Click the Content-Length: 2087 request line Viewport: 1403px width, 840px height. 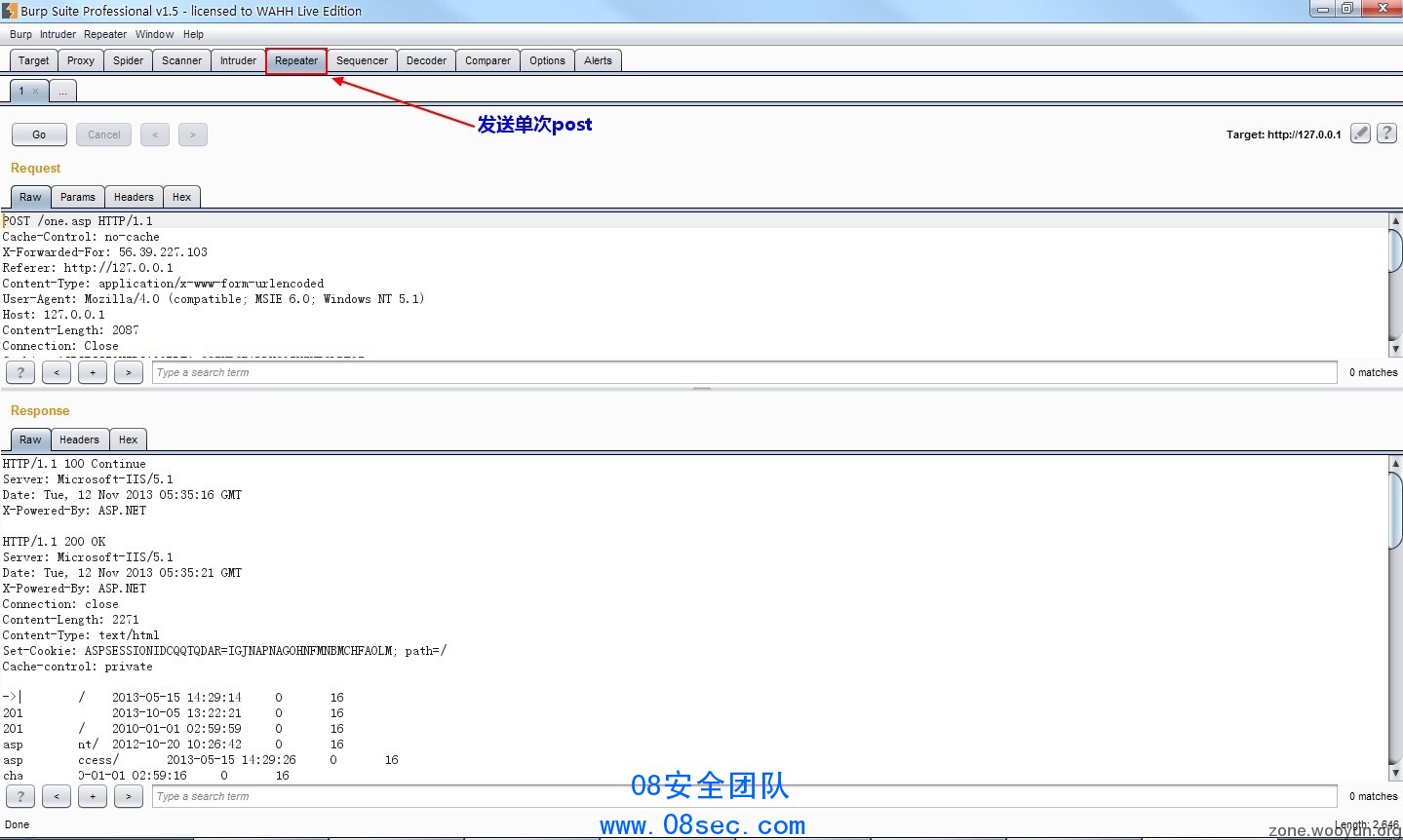pos(70,330)
